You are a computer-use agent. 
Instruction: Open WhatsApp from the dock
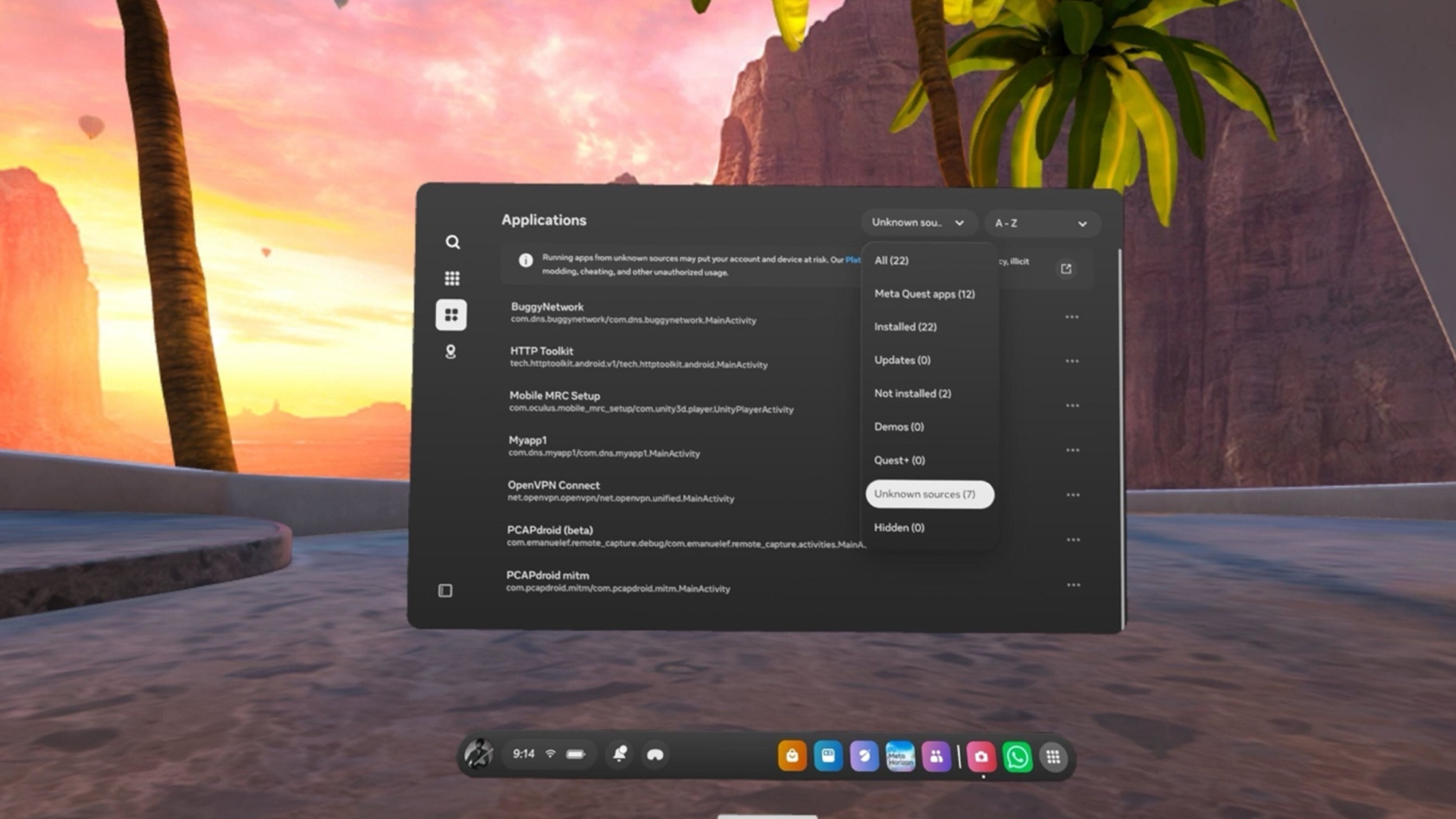1017,756
